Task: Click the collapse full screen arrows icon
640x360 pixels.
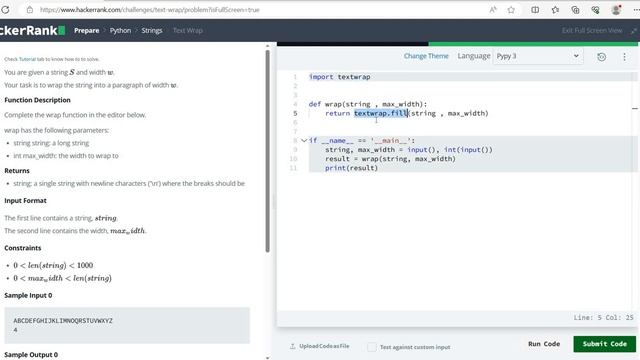Action: tap(633, 31)
